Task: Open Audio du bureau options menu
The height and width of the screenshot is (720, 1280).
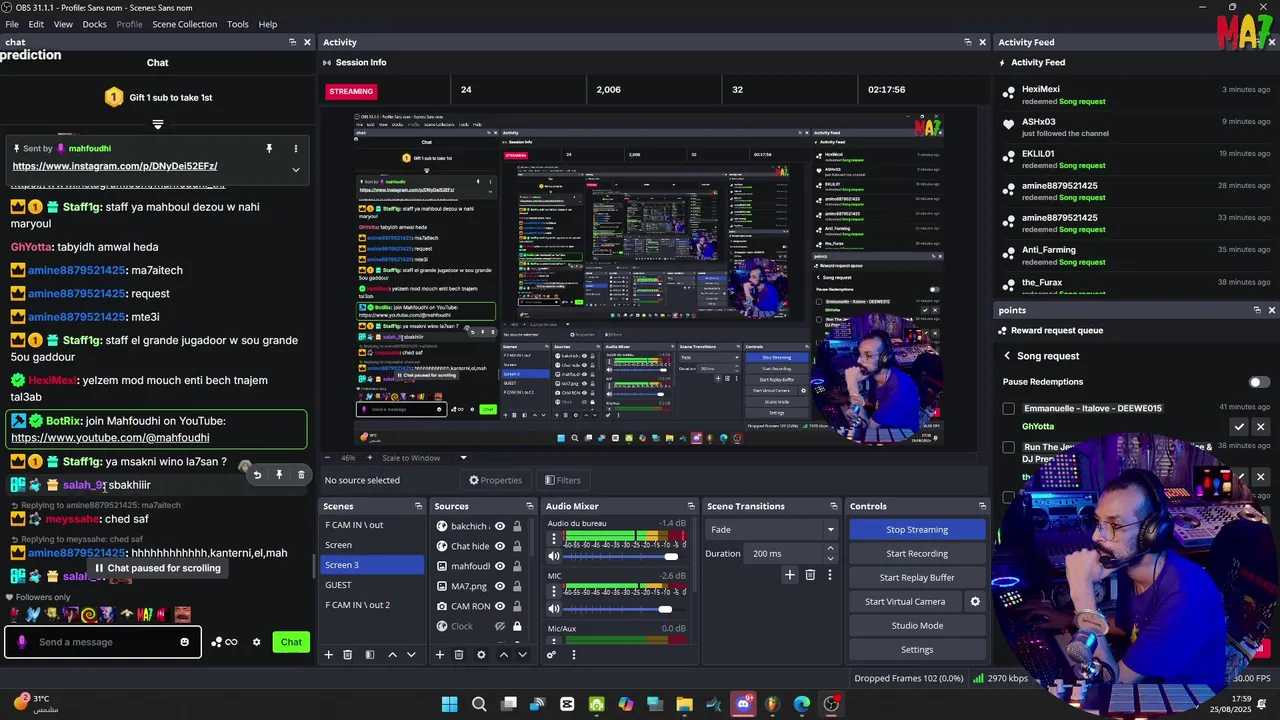Action: [554, 538]
